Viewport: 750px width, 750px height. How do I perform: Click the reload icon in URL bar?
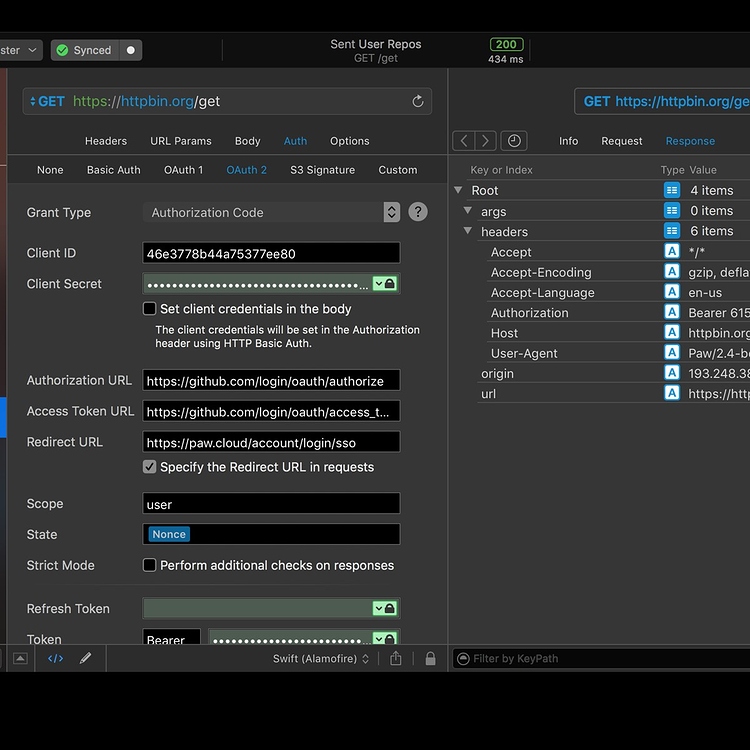[x=418, y=101]
